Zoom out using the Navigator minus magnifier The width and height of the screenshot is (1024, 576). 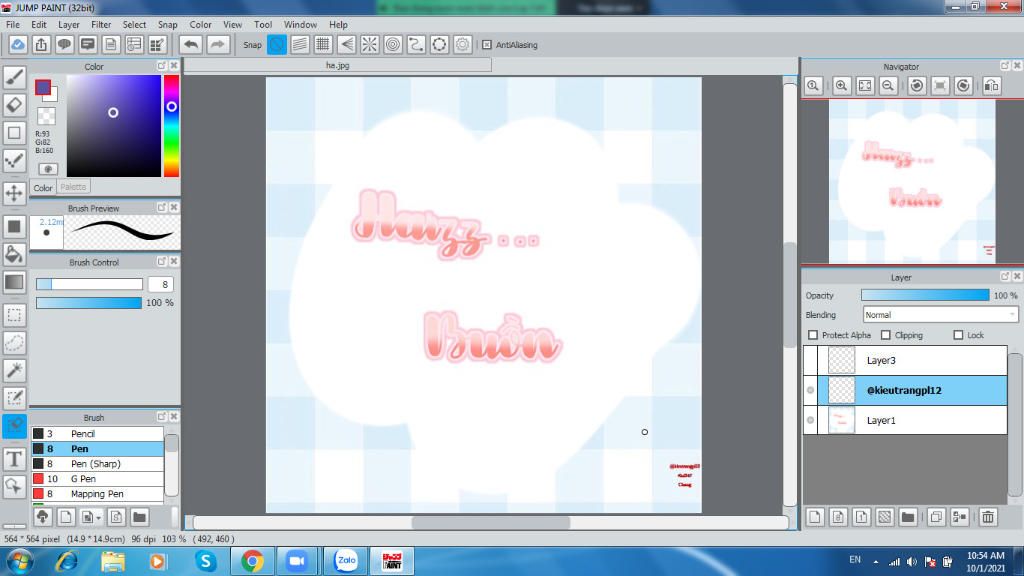(x=888, y=86)
